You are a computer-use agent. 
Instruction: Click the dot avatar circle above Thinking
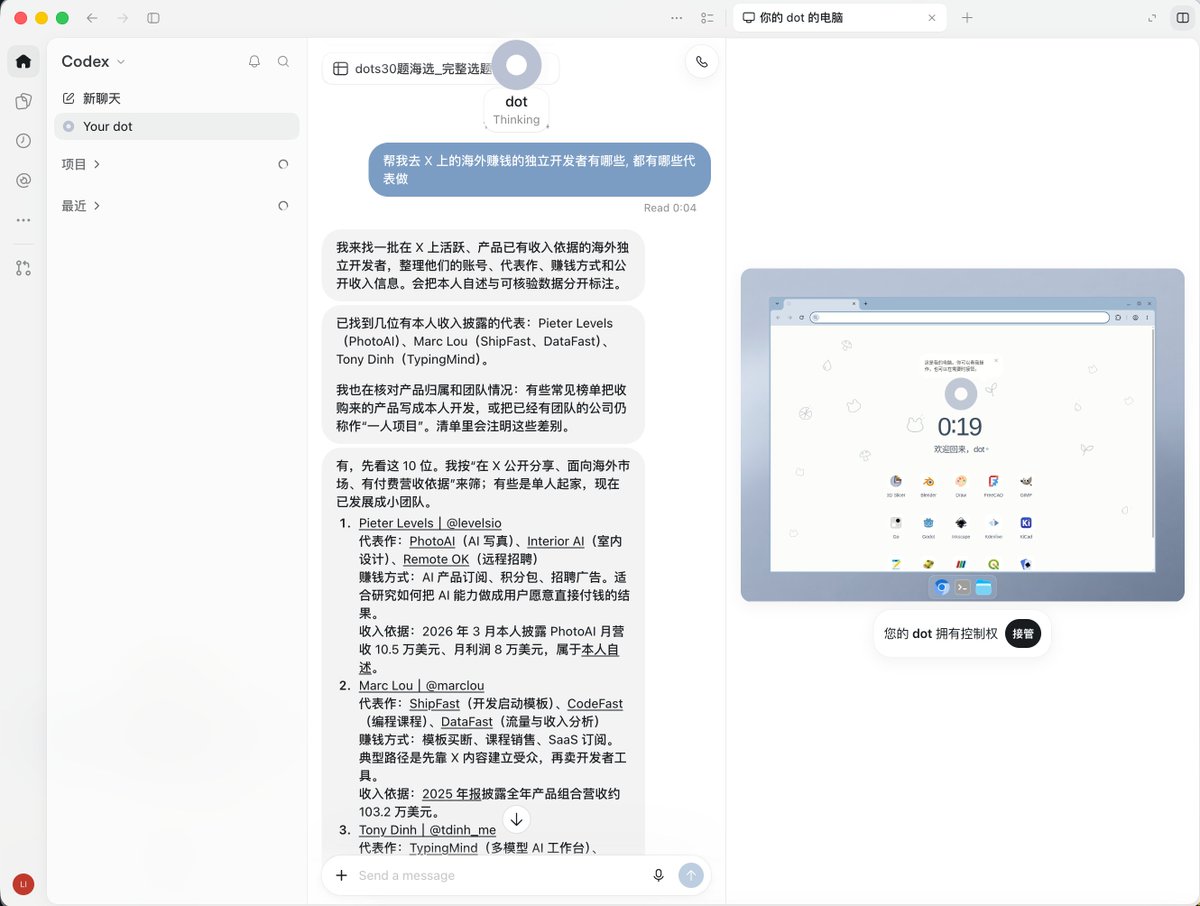pyautogui.click(x=516, y=65)
